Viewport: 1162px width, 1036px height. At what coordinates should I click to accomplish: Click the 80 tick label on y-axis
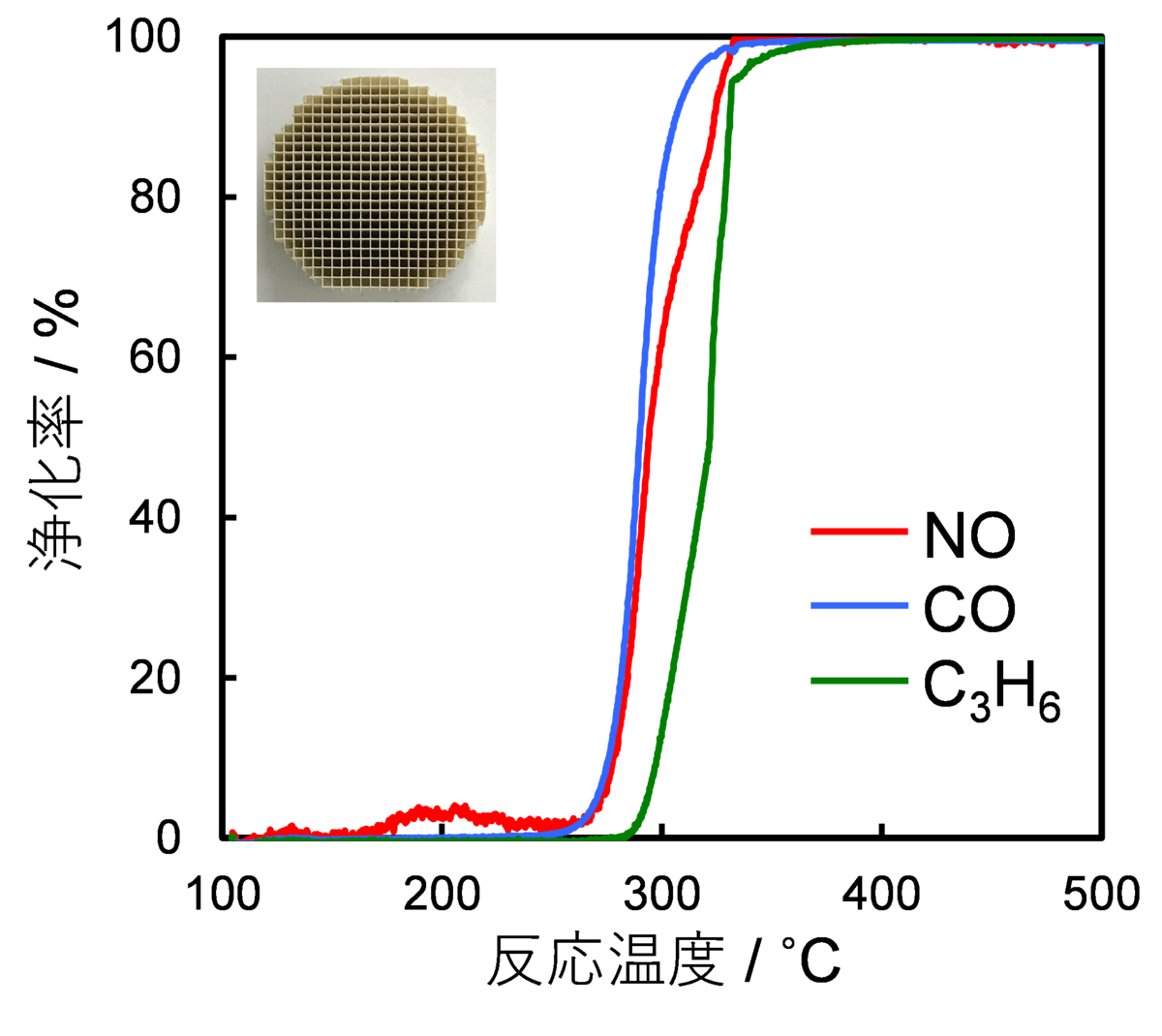click(x=155, y=199)
